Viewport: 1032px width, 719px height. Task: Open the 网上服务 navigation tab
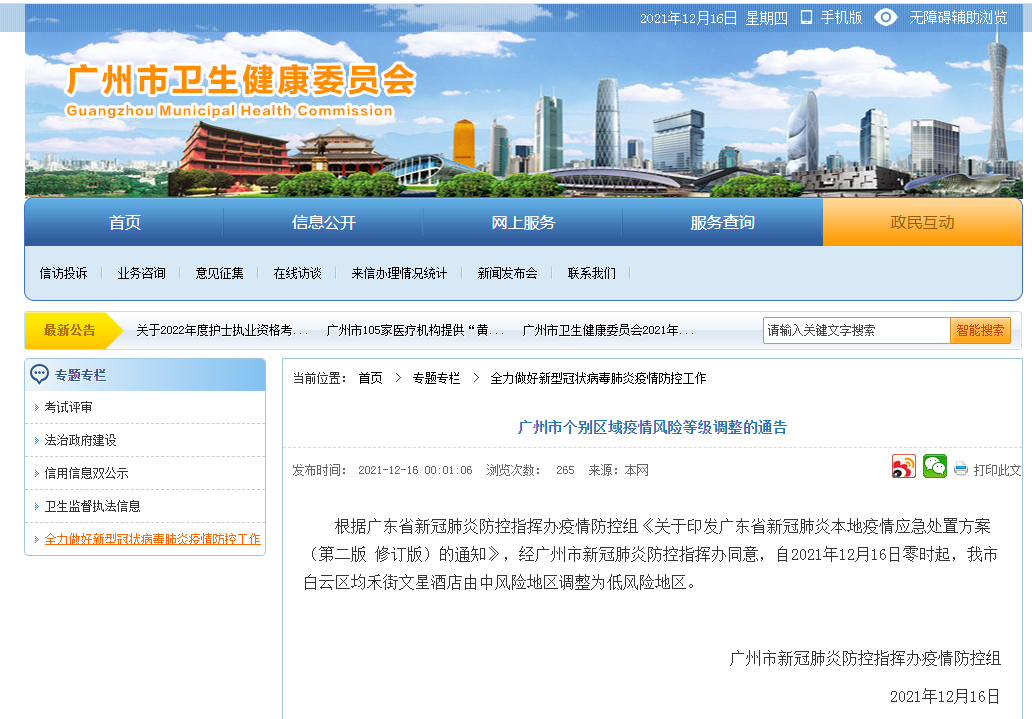coord(523,223)
